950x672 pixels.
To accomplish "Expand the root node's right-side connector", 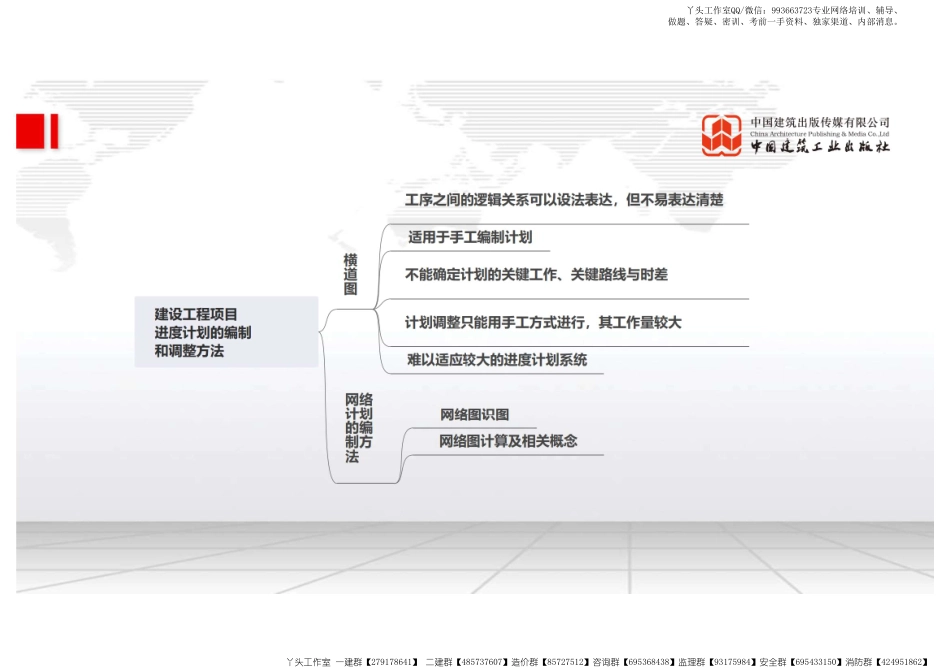I will click(322, 330).
